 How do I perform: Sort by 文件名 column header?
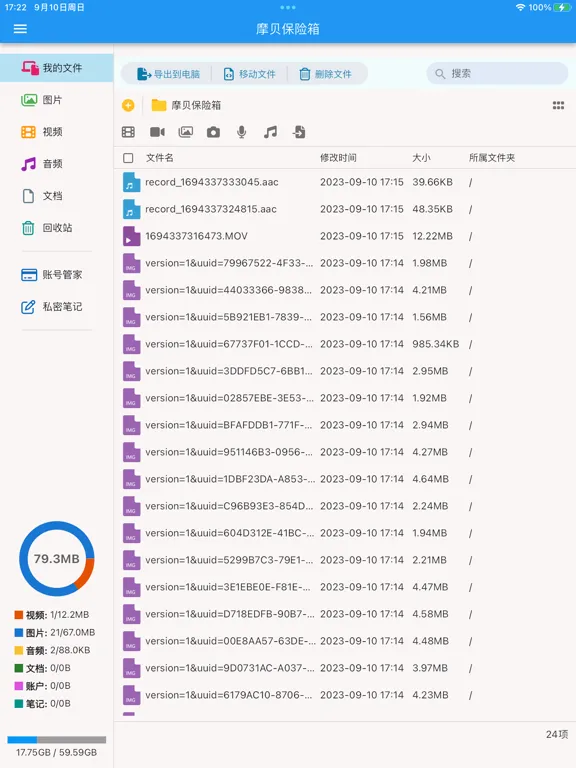tap(159, 158)
